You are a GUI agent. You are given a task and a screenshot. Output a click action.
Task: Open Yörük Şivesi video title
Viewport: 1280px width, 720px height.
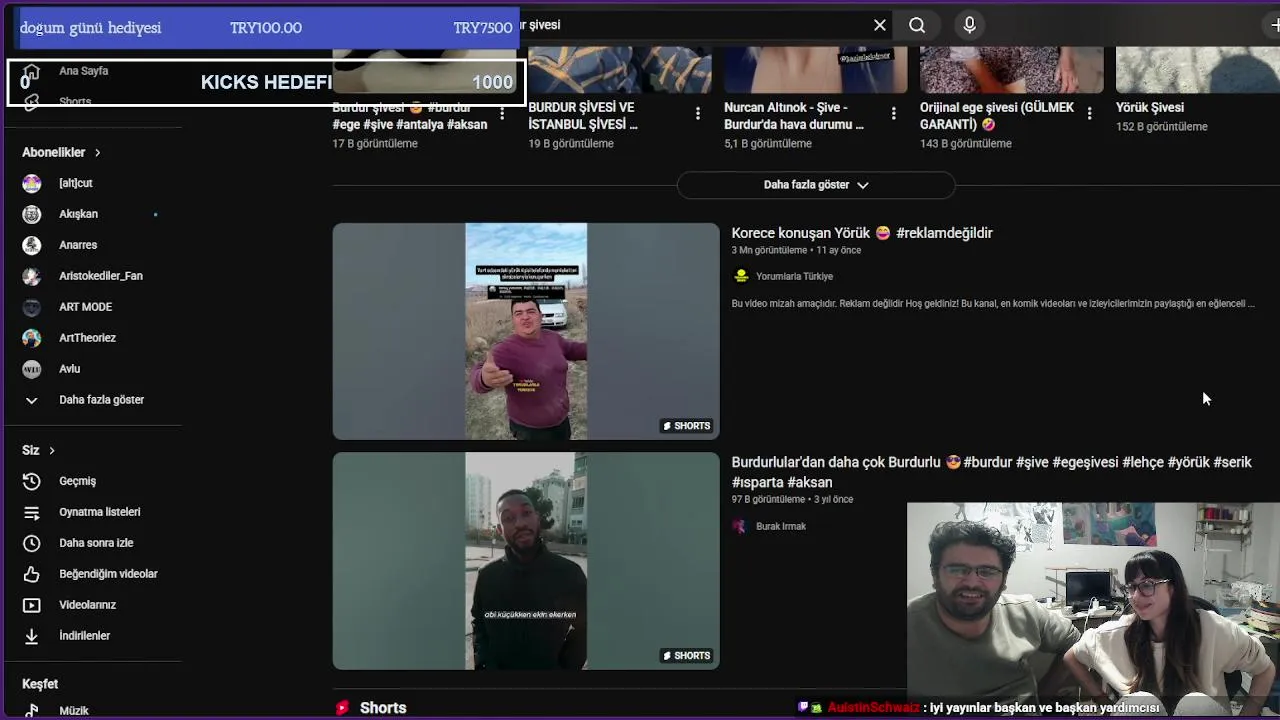[1150, 107]
